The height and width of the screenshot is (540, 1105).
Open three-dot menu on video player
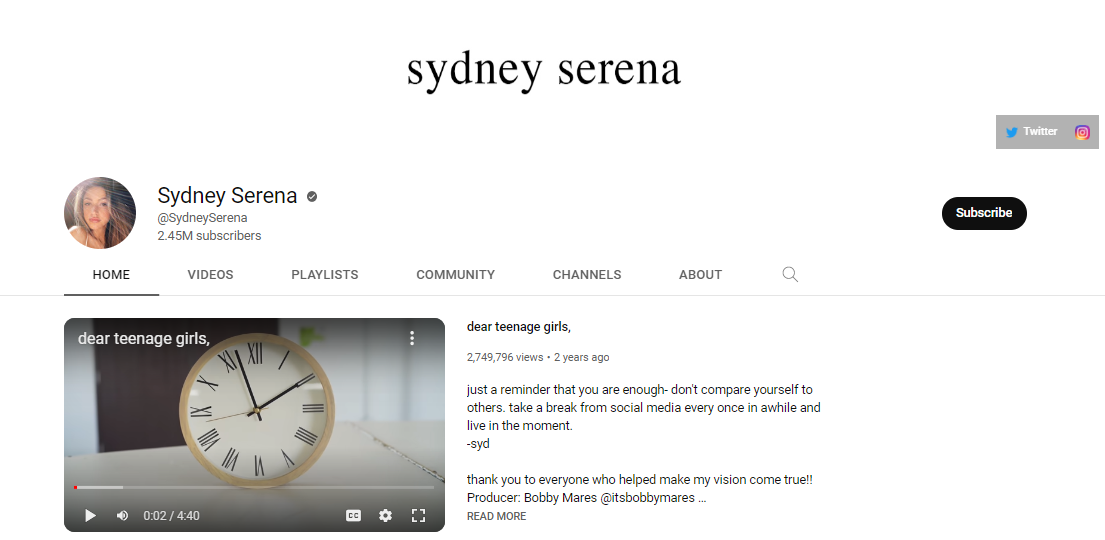click(412, 338)
